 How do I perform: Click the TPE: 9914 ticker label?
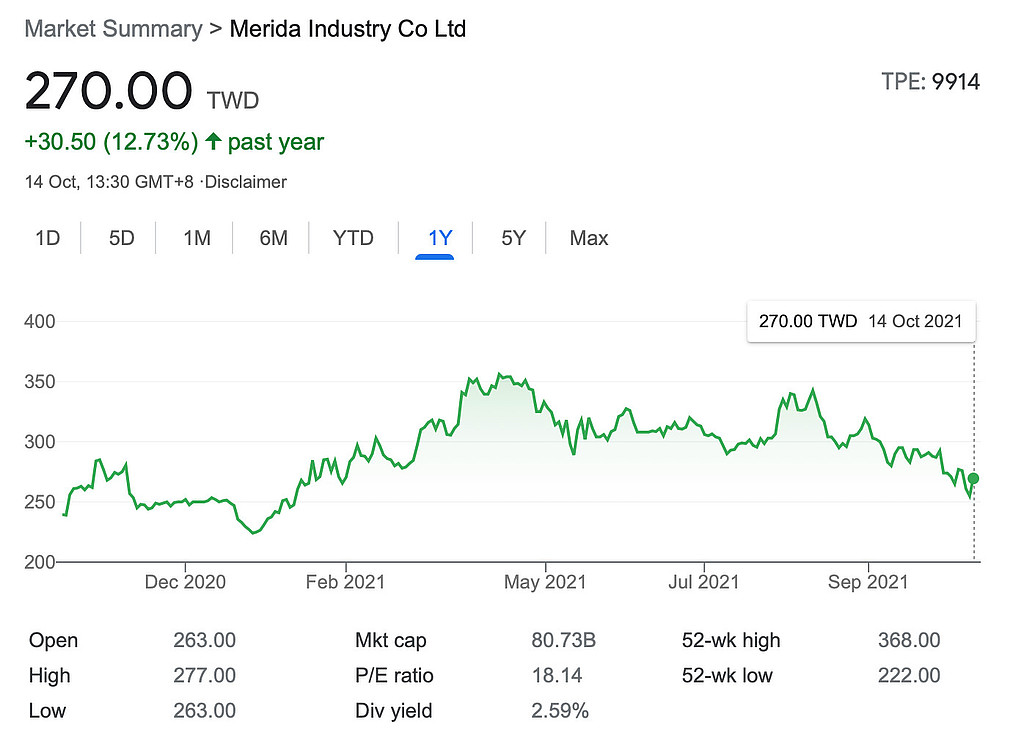(x=930, y=82)
